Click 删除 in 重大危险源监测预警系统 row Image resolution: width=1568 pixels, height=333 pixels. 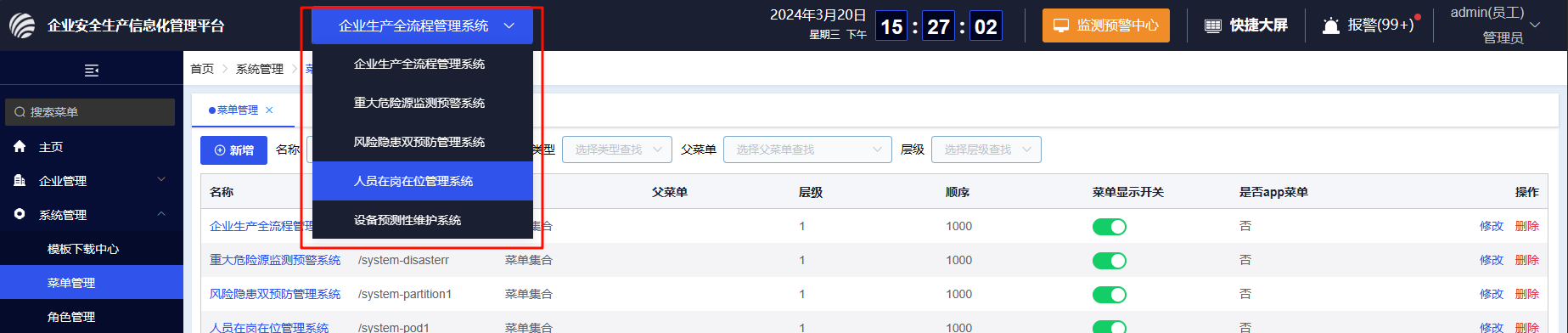coord(1526,260)
